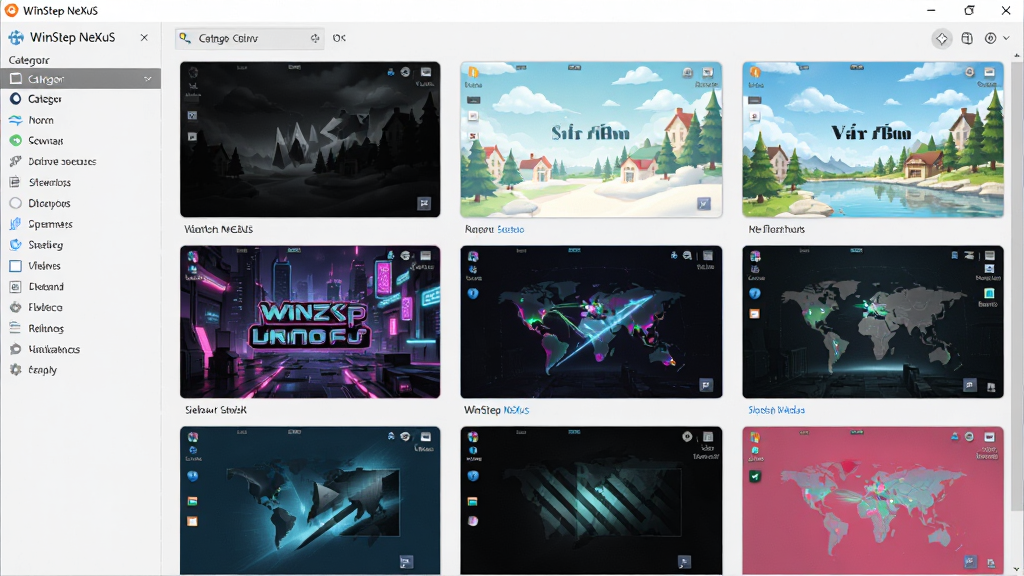Click the orange app icon in title bar
1024x576 pixels.
click(x=11, y=10)
